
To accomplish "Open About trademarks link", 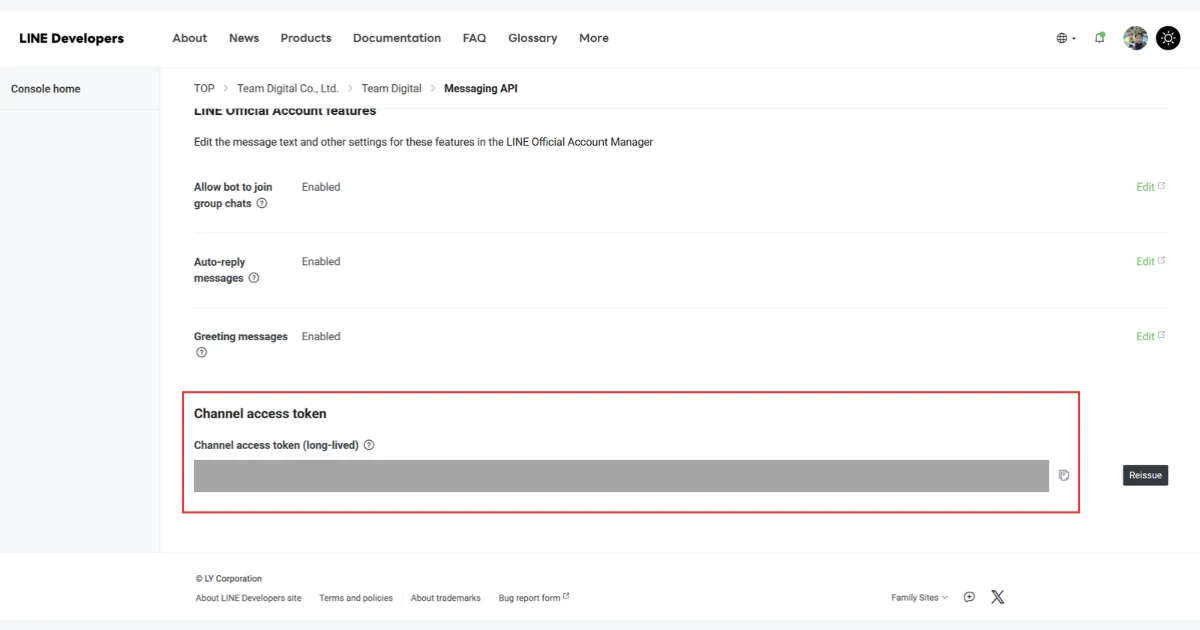I will (x=445, y=598).
